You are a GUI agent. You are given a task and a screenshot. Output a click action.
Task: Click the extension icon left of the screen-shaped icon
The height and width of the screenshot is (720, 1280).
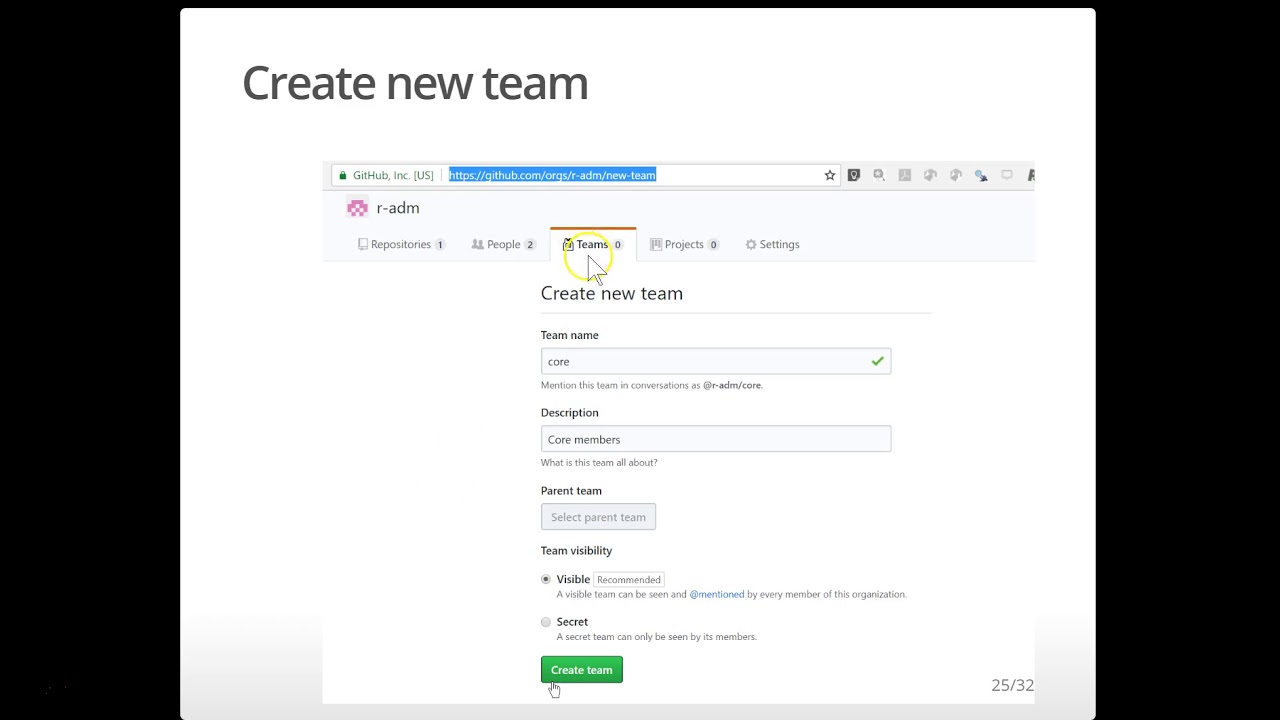click(x=981, y=175)
